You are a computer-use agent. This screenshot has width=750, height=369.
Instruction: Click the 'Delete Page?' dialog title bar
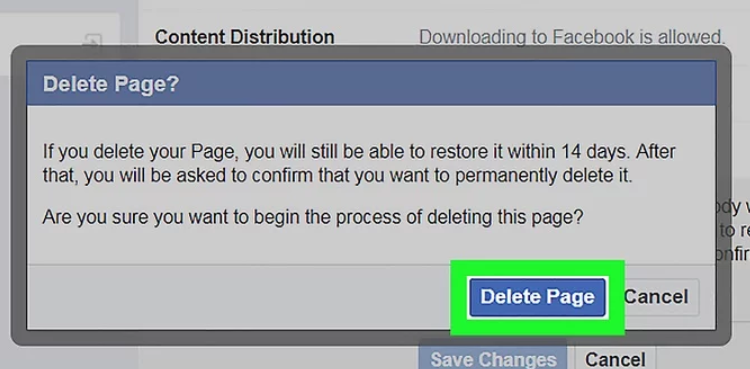pos(371,83)
